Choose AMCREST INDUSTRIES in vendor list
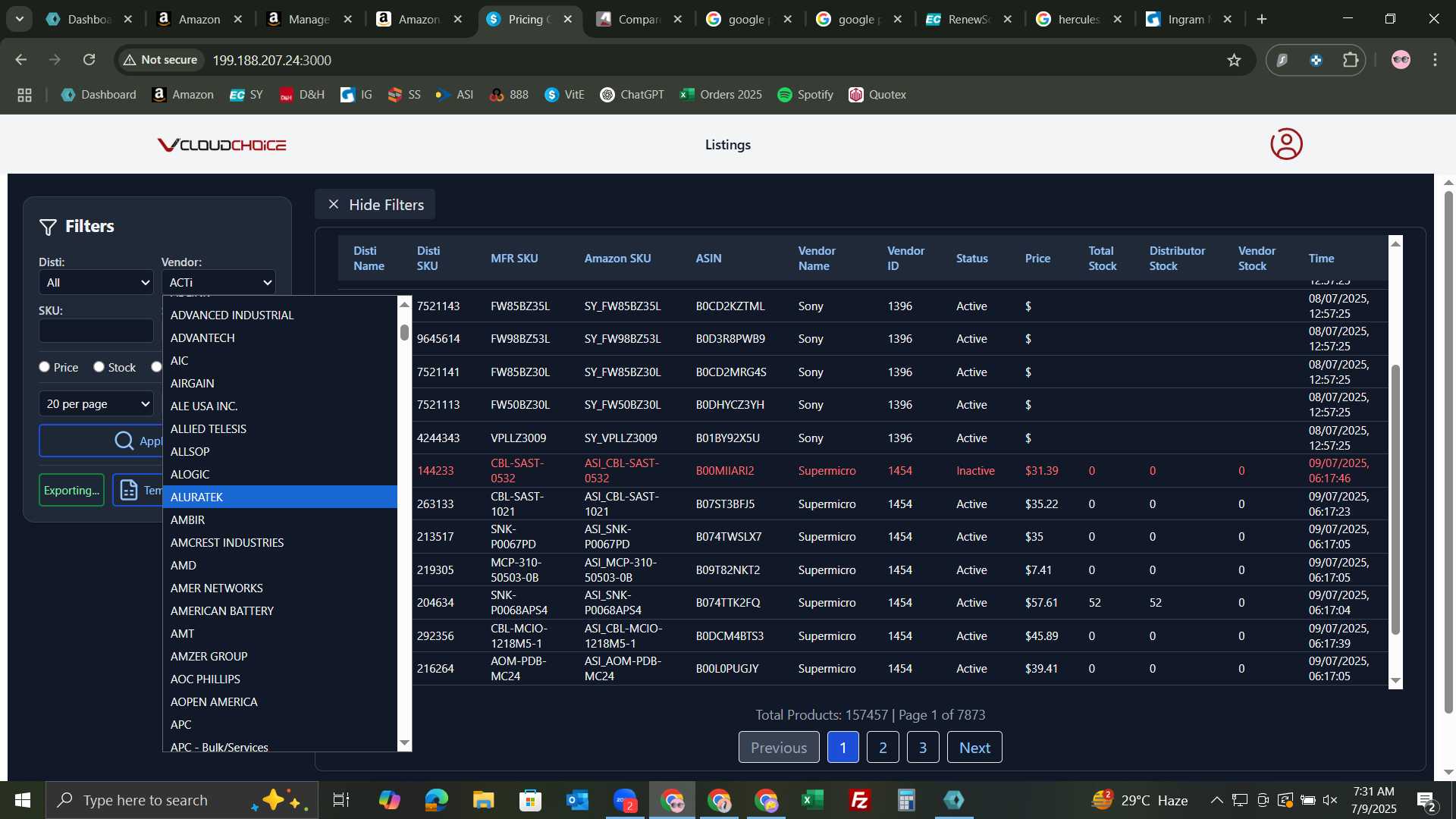1456x819 pixels. [x=280, y=543]
